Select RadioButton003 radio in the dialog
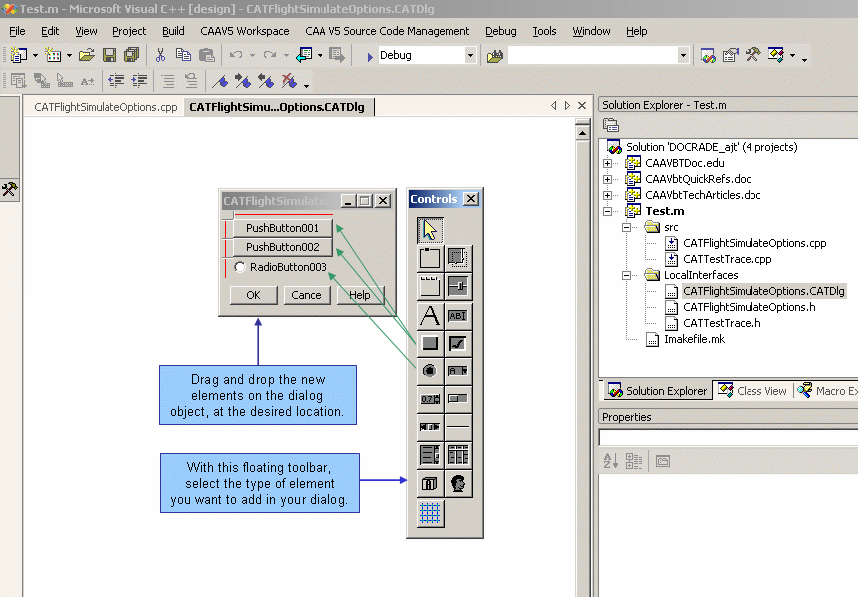The image size is (858, 597). [240, 267]
